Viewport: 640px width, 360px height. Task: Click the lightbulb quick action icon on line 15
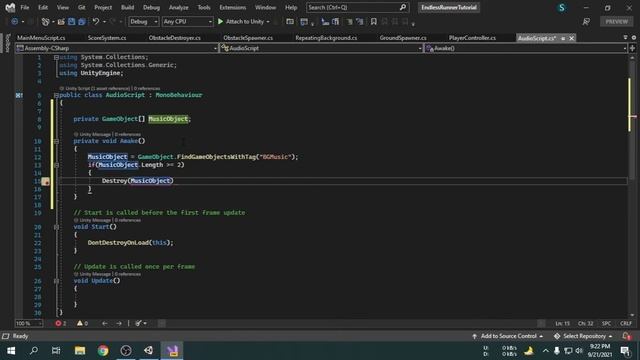[45, 182]
